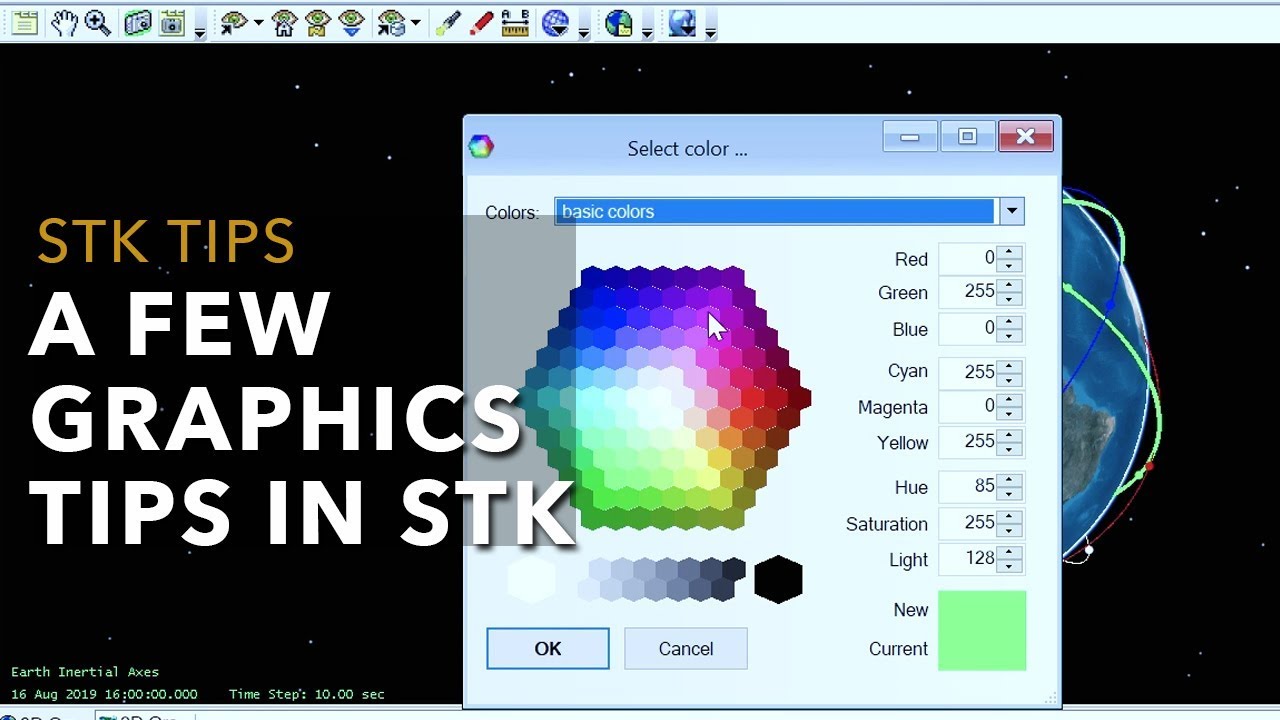Click the '16 Aug 2019 16:00:00.000' time text

coord(104,694)
